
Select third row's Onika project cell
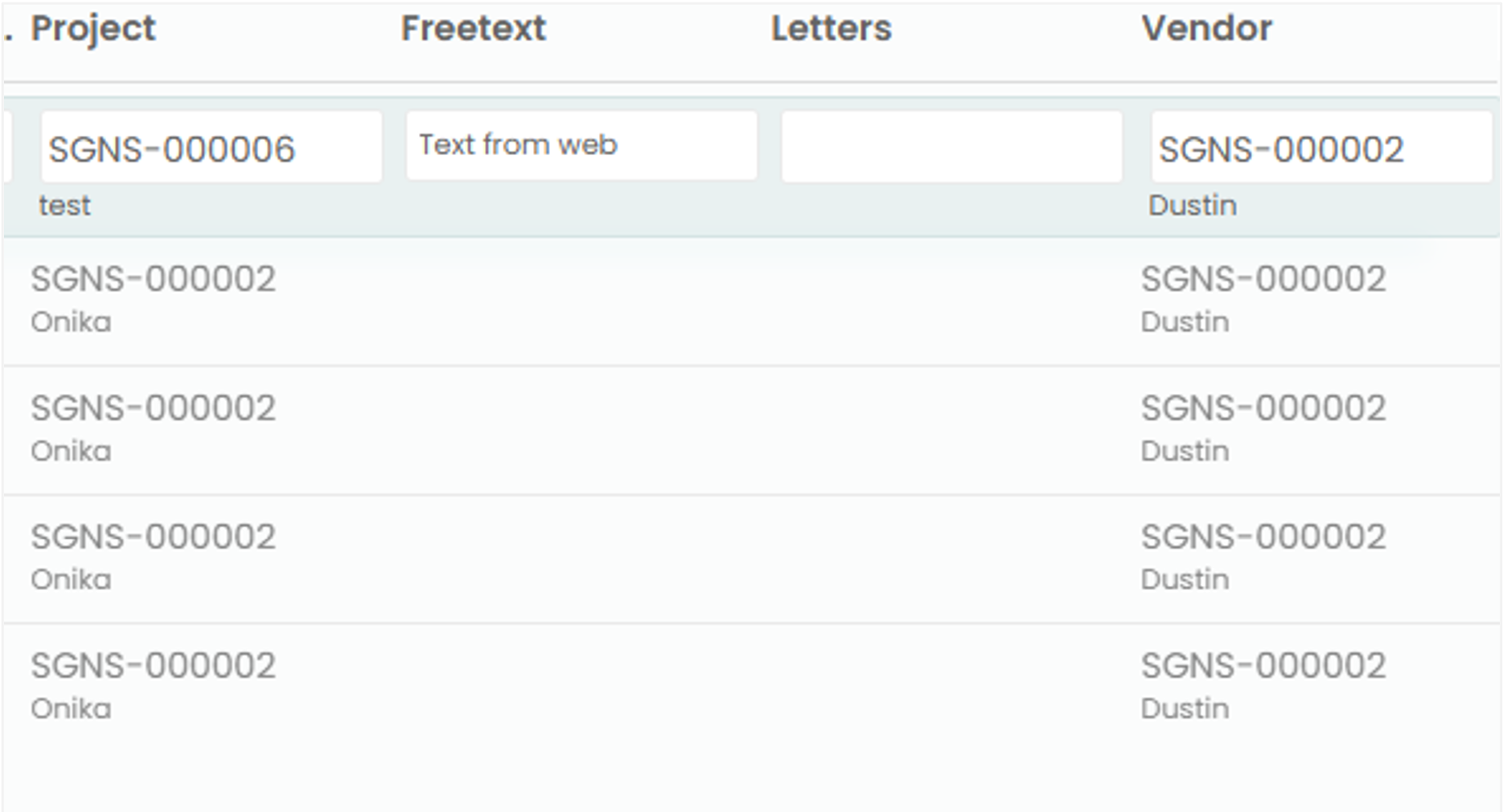coord(71,580)
